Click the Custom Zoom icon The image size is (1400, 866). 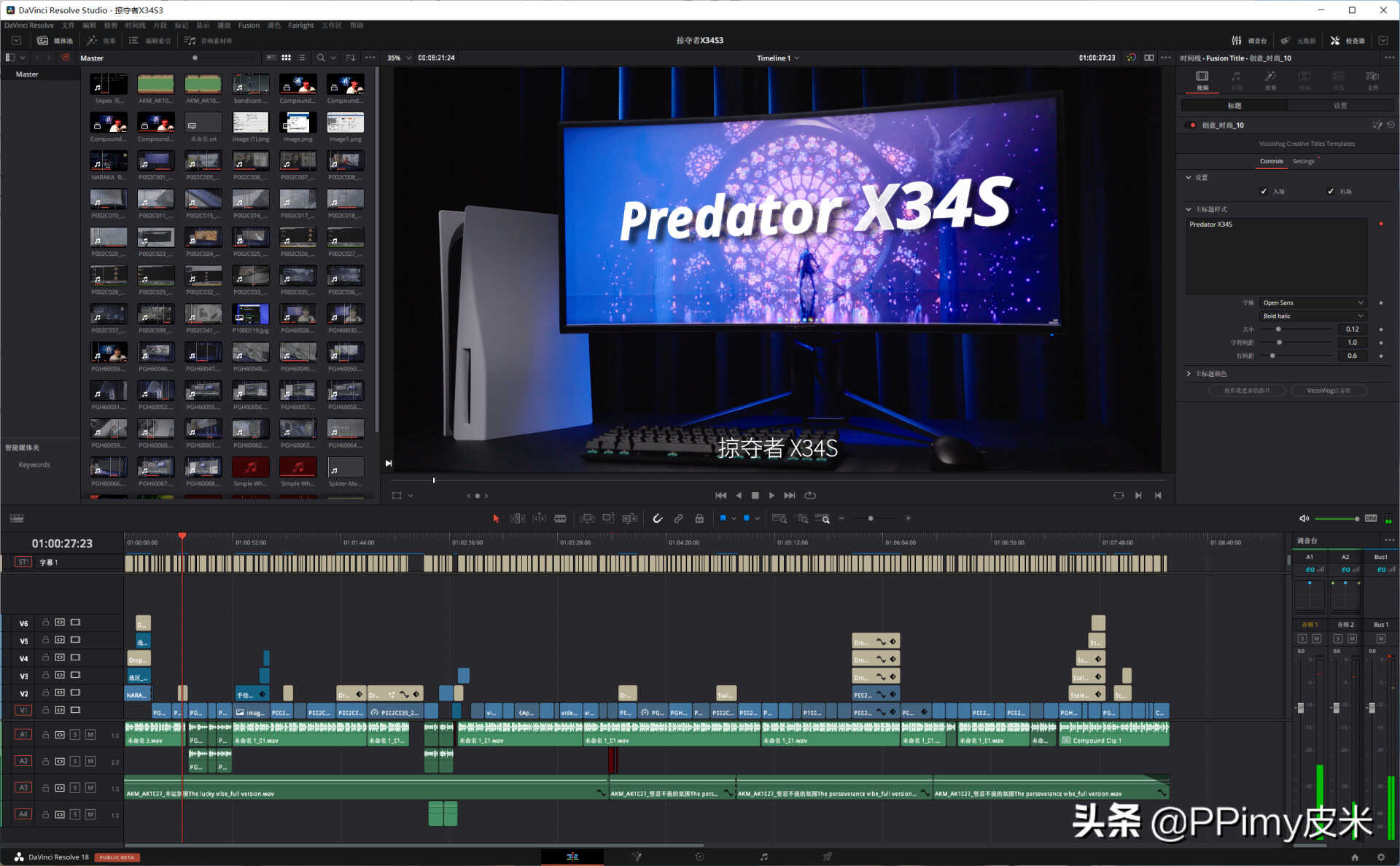pos(822,518)
